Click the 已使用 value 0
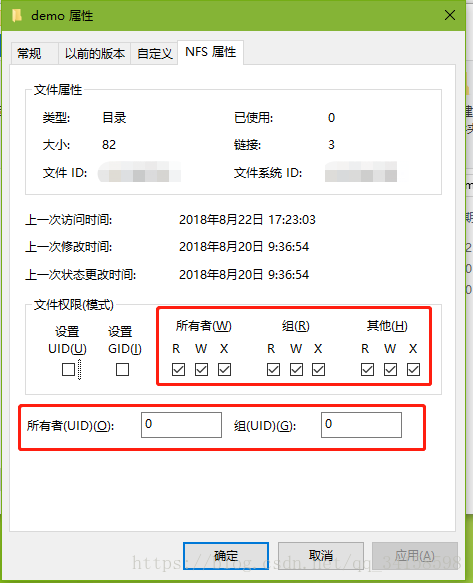473x583 pixels. (x=331, y=118)
